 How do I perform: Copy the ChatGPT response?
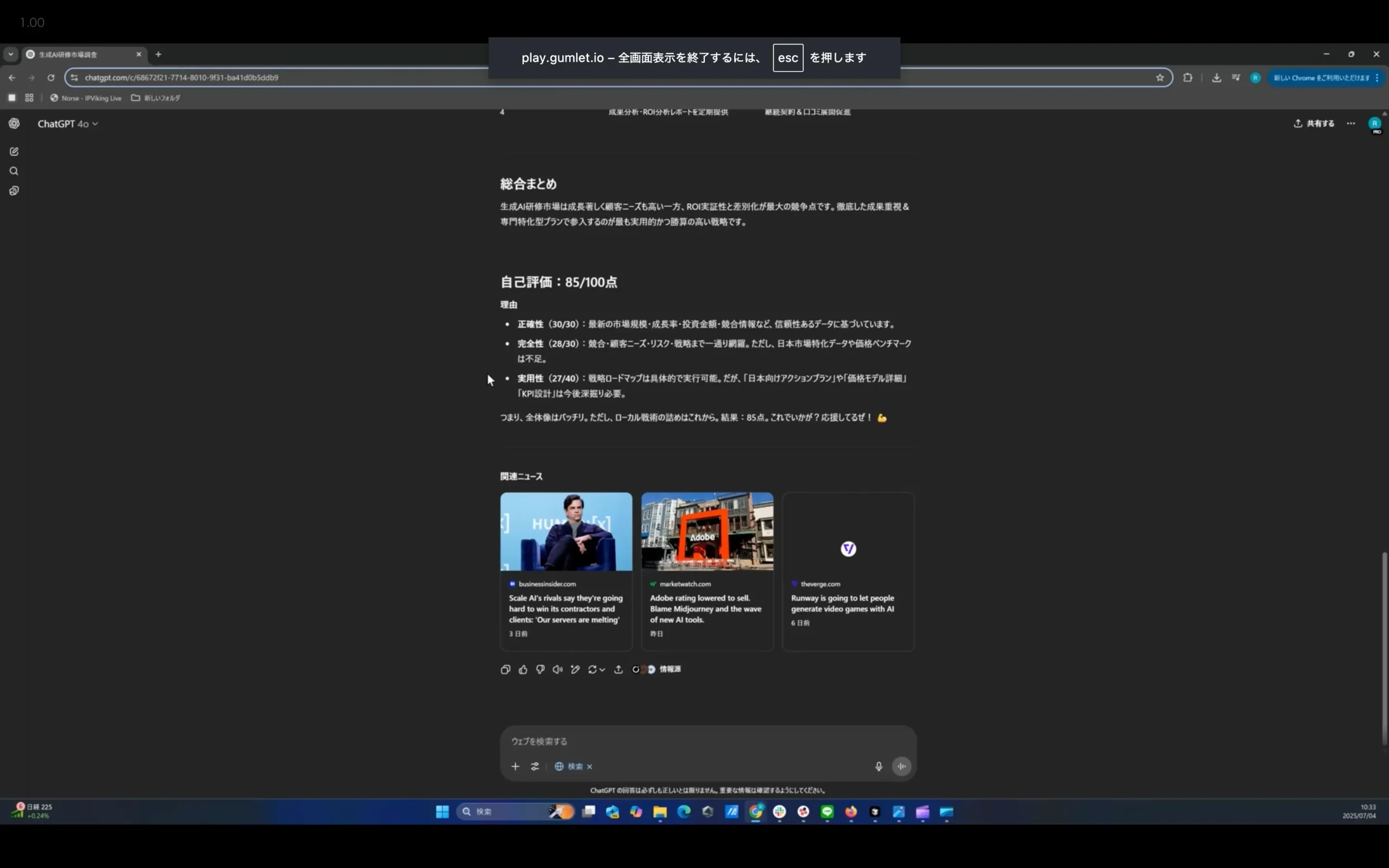click(x=506, y=669)
